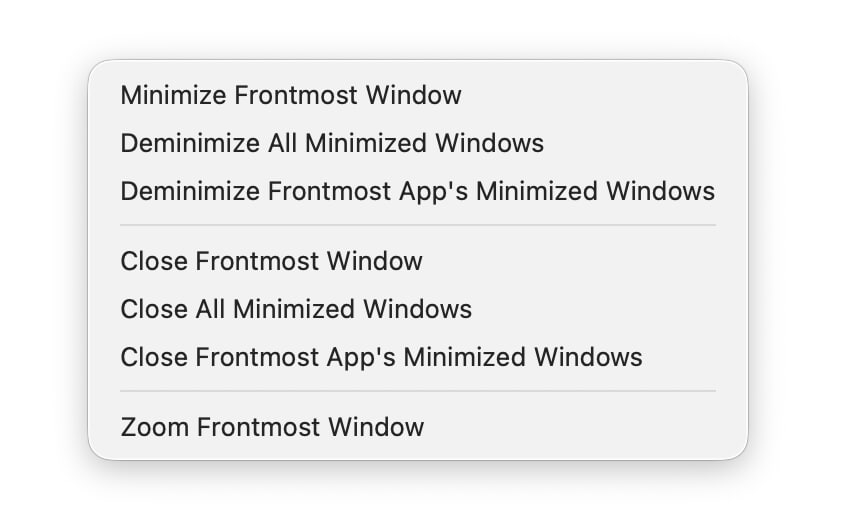Viewport: 844px width, 513px height.
Task: Click Close Frontmost Window entry
Action: (x=271, y=261)
